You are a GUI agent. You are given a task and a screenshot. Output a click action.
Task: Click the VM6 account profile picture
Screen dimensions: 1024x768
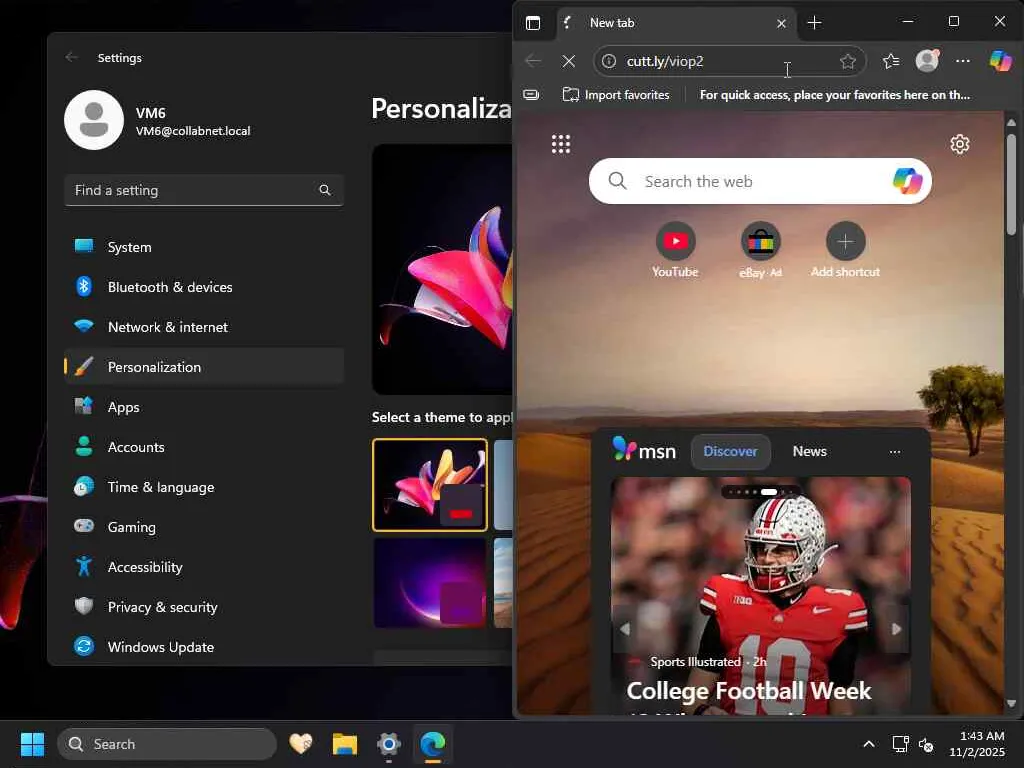coord(94,120)
